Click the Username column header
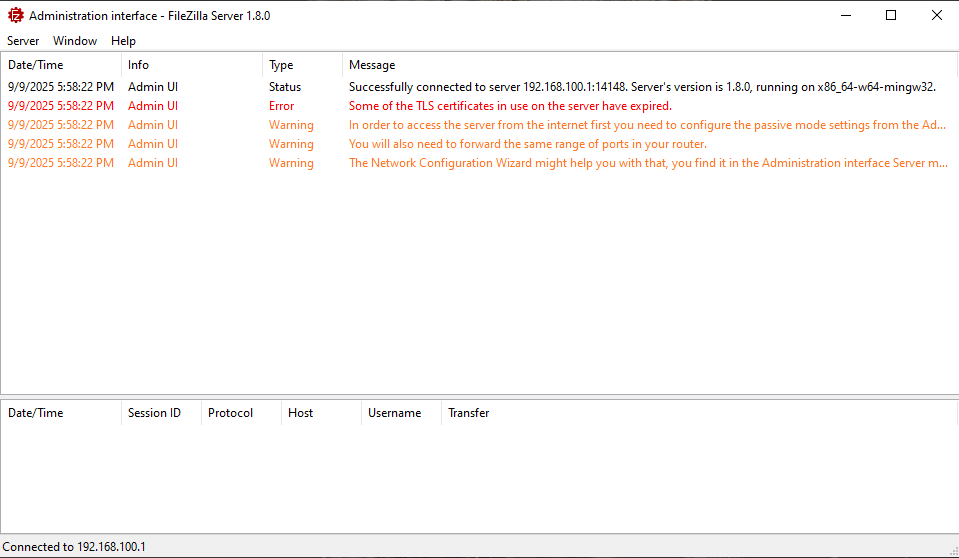The width and height of the screenshot is (959, 558). tap(401, 413)
